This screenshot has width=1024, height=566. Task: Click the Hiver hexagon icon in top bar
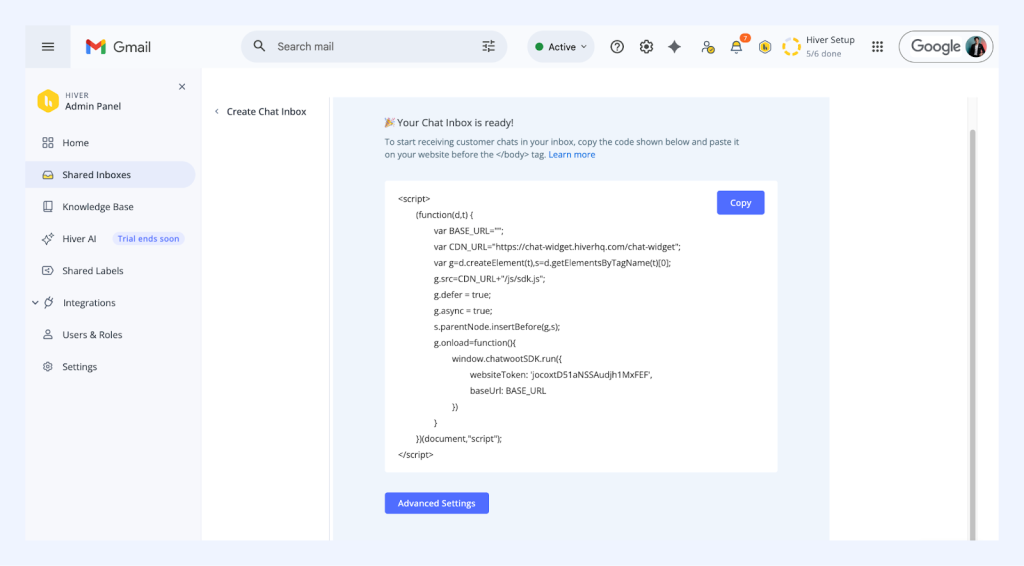click(x=765, y=47)
